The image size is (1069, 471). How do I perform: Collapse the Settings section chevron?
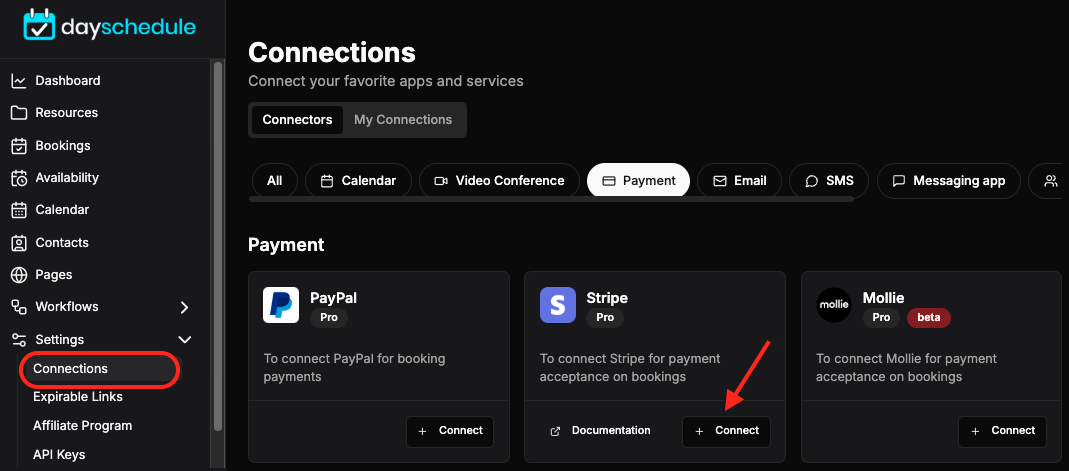pyautogui.click(x=184, y=339)
